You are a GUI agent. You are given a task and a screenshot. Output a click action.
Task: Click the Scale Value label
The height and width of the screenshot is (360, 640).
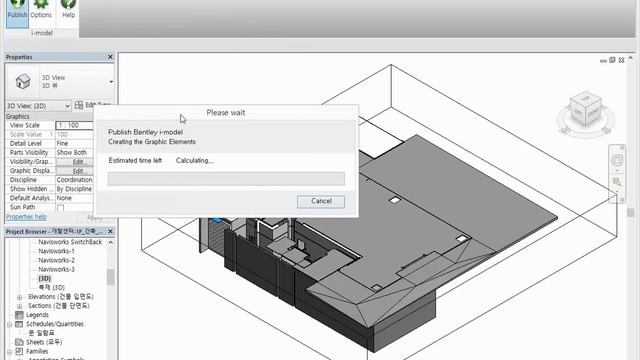(26, 134)
